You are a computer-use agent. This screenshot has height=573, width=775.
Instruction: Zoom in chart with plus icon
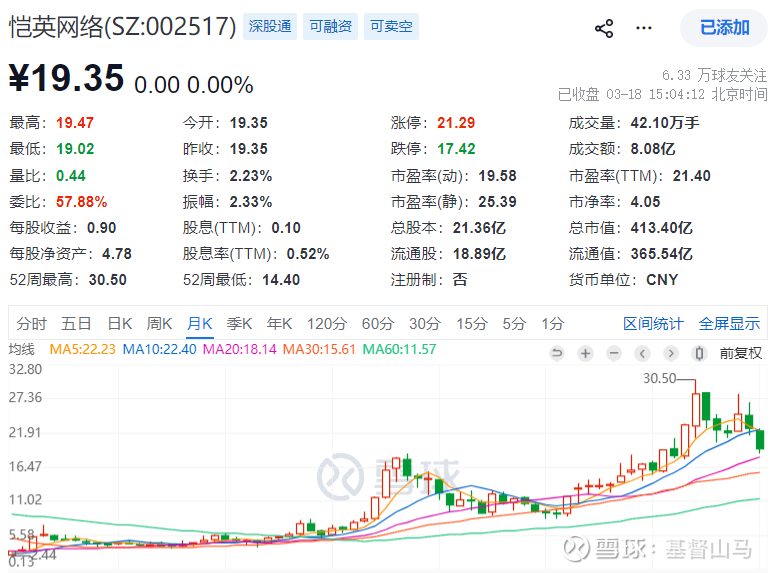(x=586, y=353)
